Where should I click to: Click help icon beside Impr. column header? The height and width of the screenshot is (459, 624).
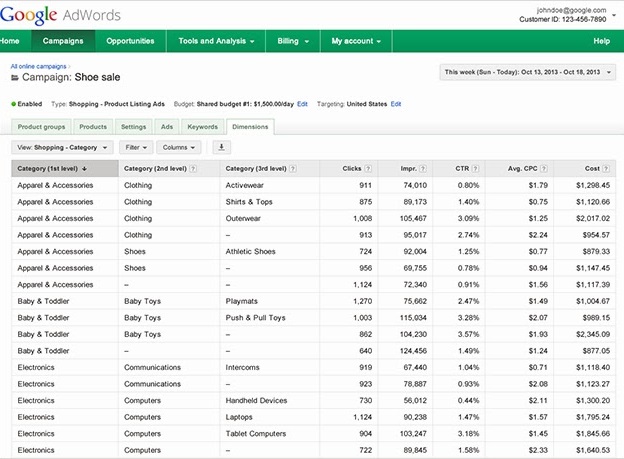424,169
